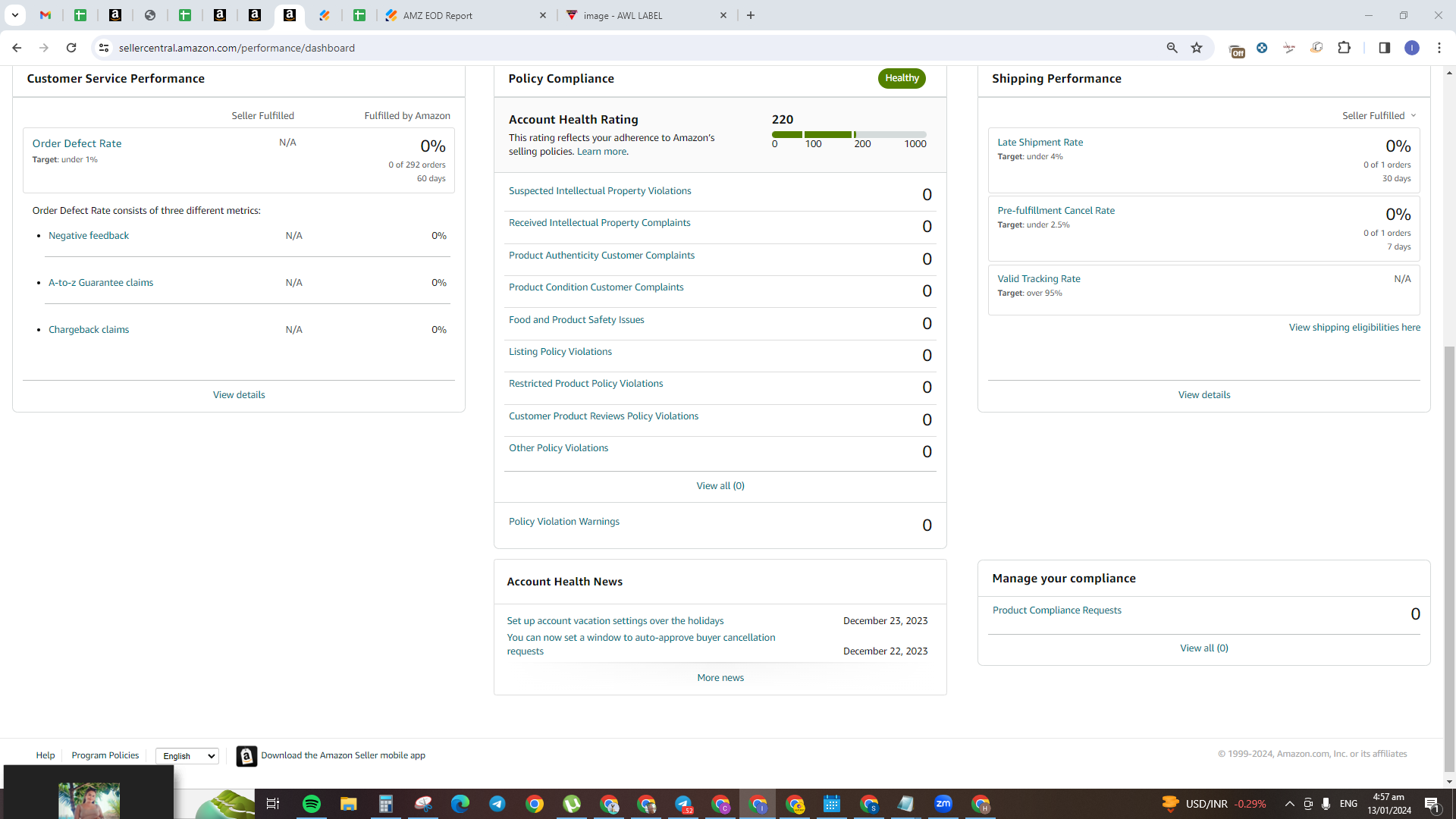Viewport: 1456px width, 819px height.
Task: Open the globe-icon browser tab
Action: pos(150,15)
